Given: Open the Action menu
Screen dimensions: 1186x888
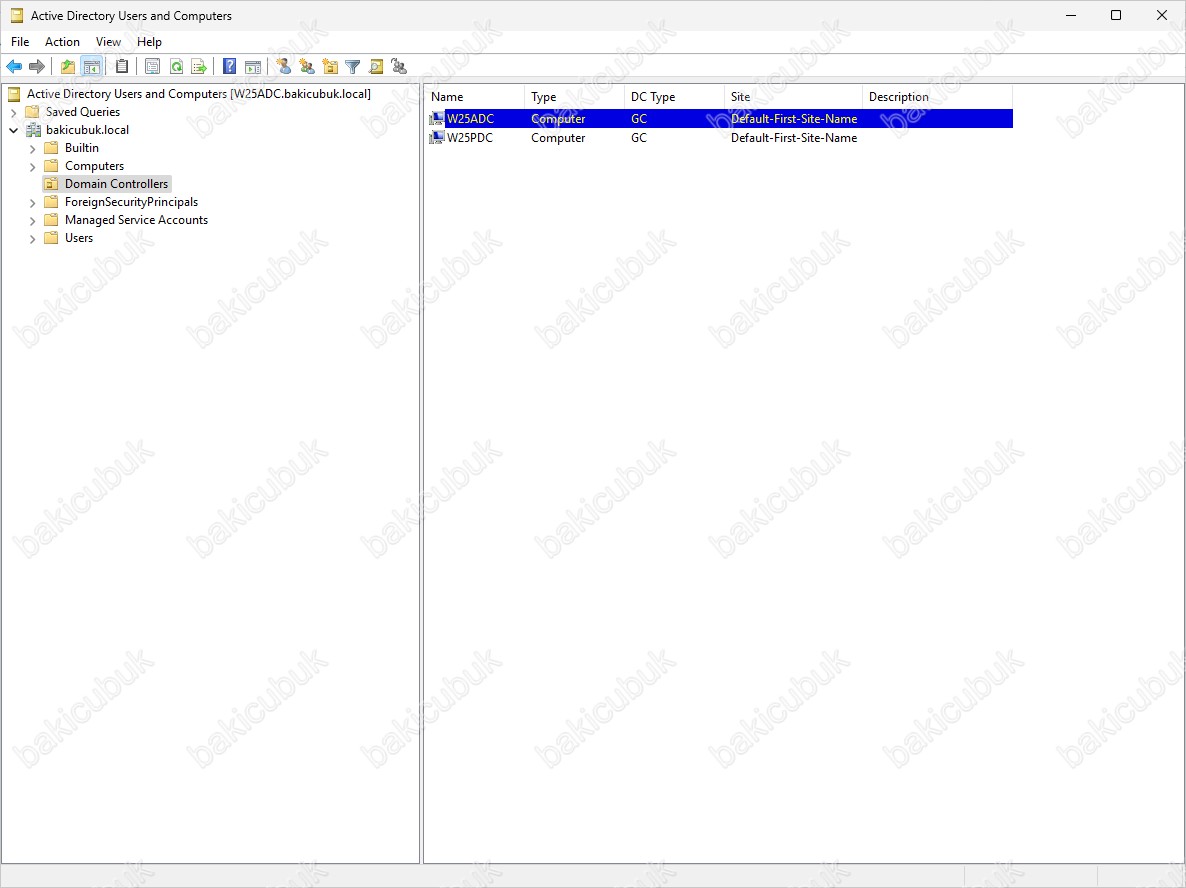Looking at the screenshot, I should point(62,42).
